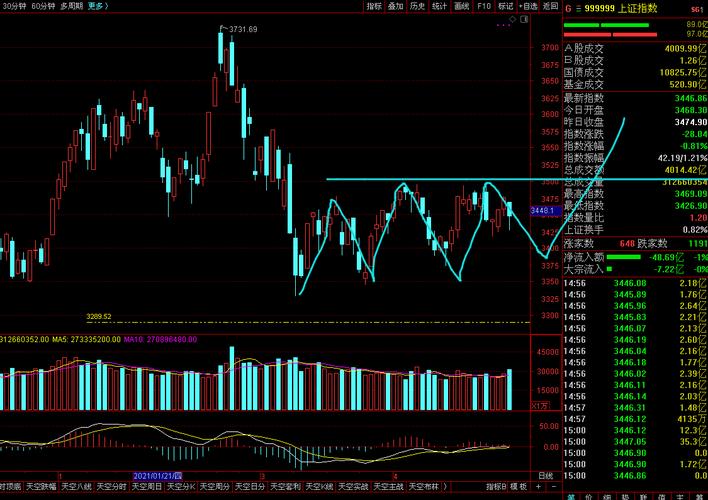Expand the 更多 periods dropdown

[x=98, y=6]
